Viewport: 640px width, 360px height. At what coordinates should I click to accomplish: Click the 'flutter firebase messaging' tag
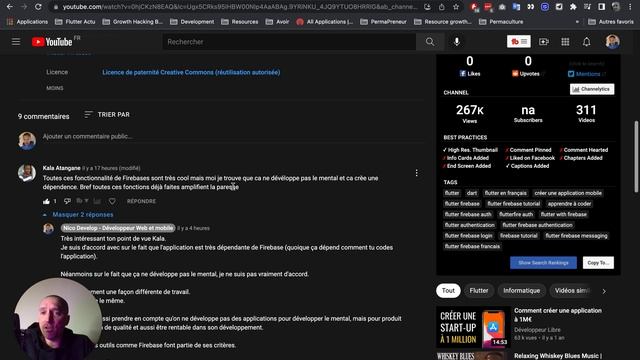[576, 236]
